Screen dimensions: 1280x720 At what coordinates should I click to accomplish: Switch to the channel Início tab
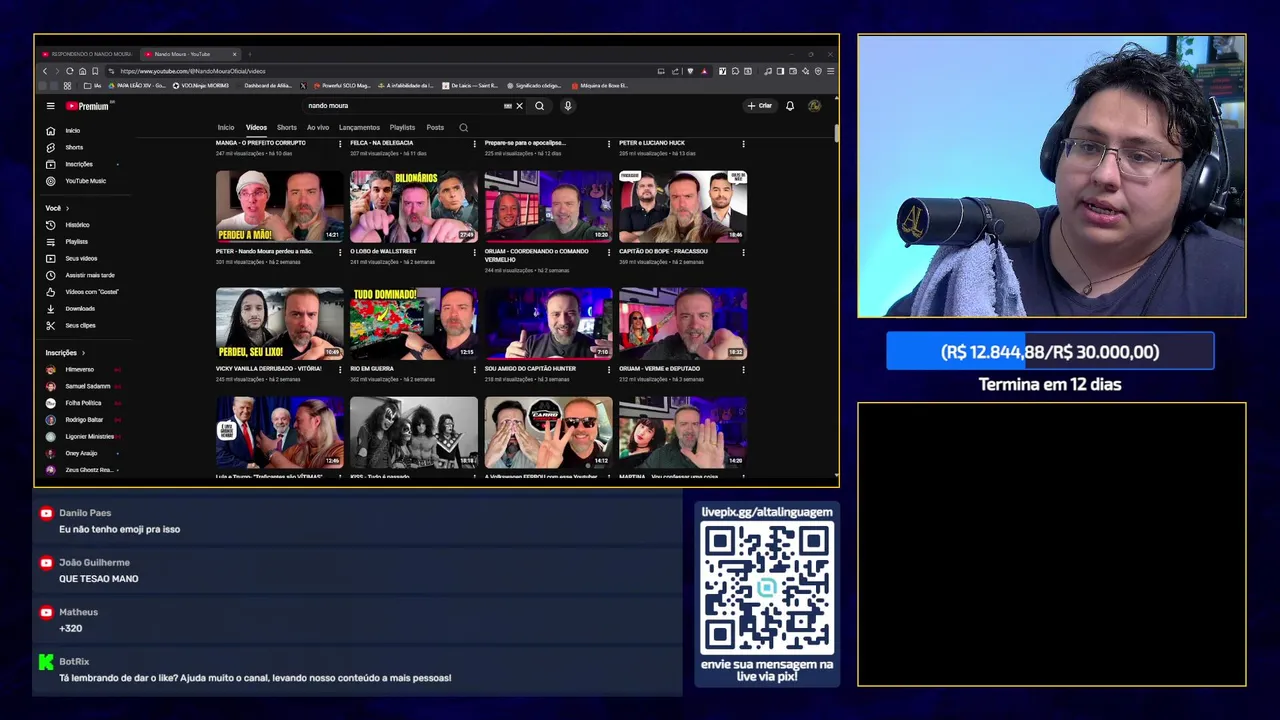tap(226, 128)
